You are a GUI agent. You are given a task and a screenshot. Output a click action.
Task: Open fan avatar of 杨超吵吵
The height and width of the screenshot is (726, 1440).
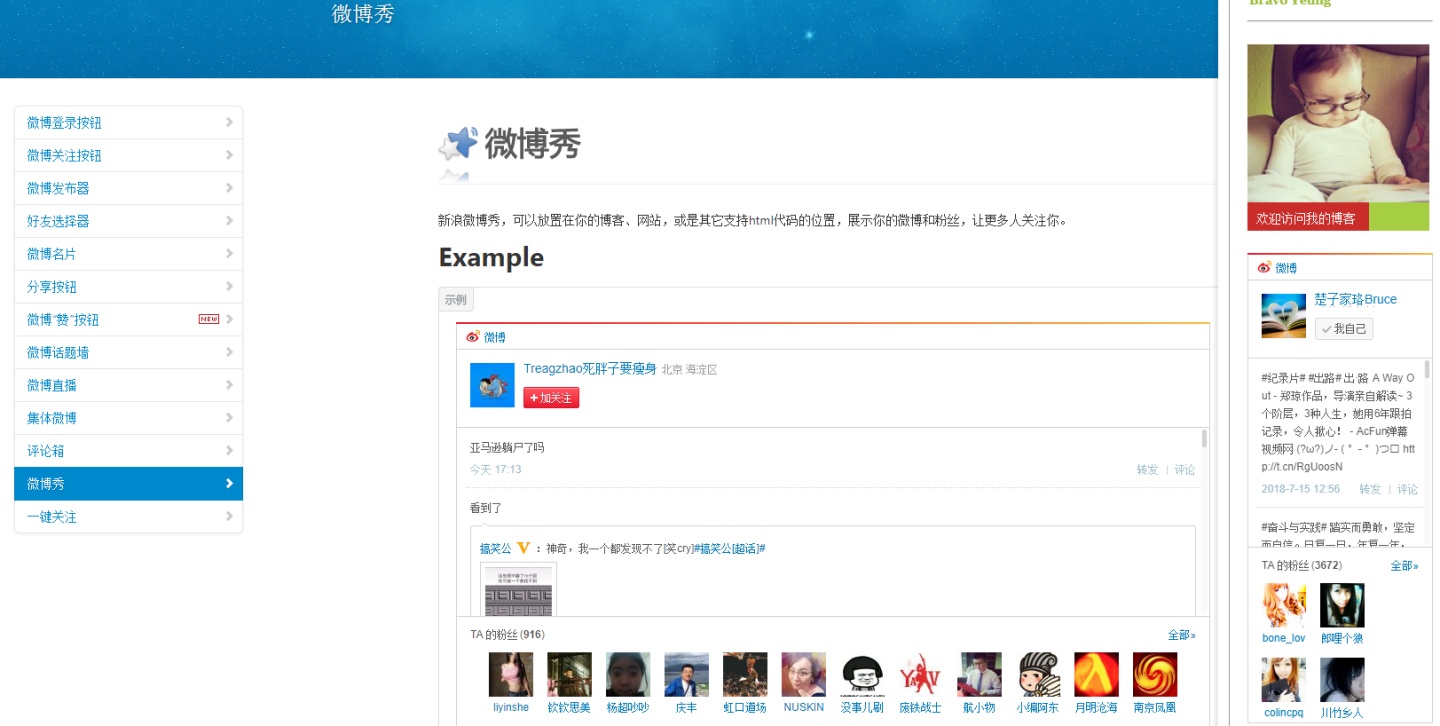click(628, 675)
